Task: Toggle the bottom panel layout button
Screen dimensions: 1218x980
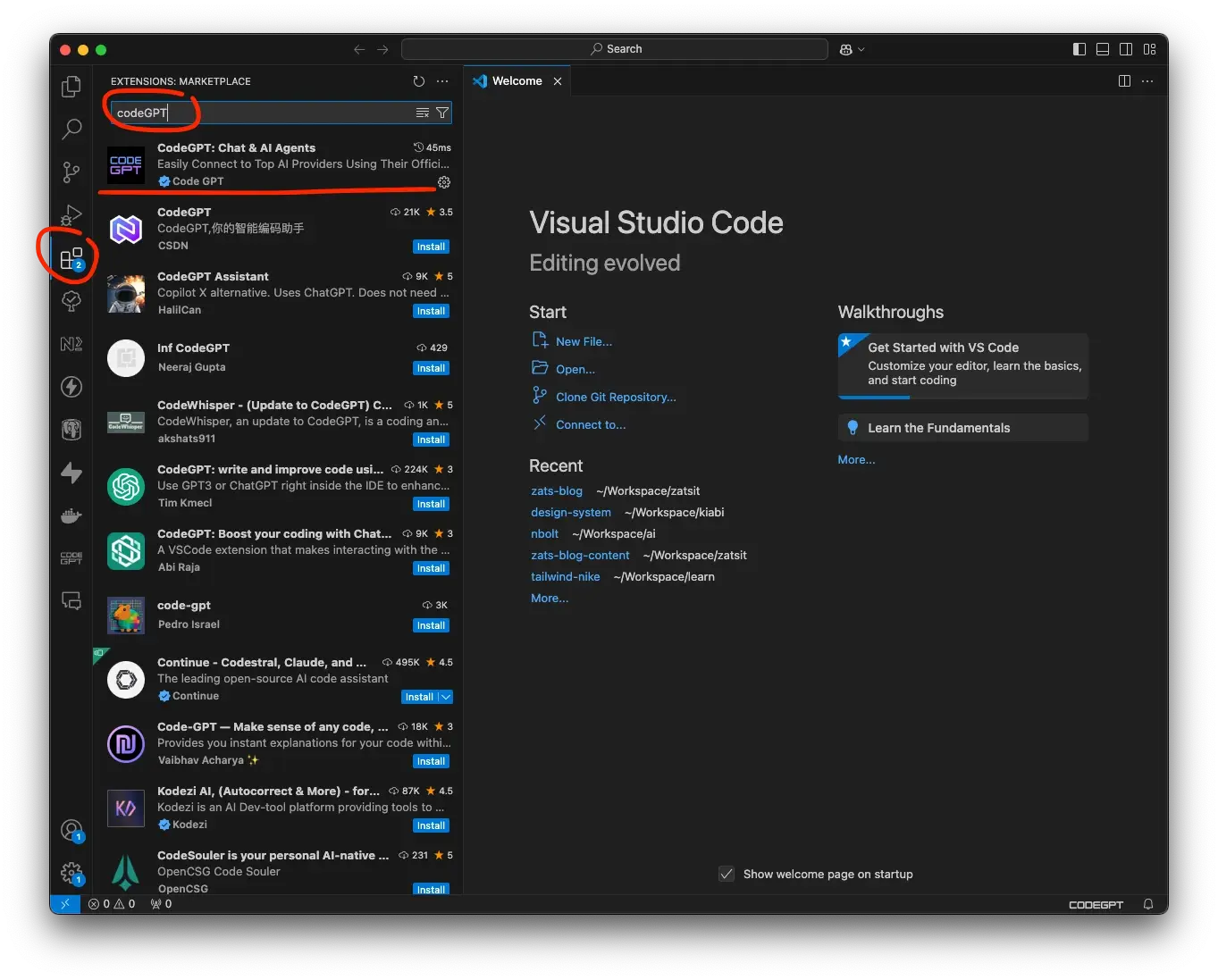Action: (x=1103, y=49)
